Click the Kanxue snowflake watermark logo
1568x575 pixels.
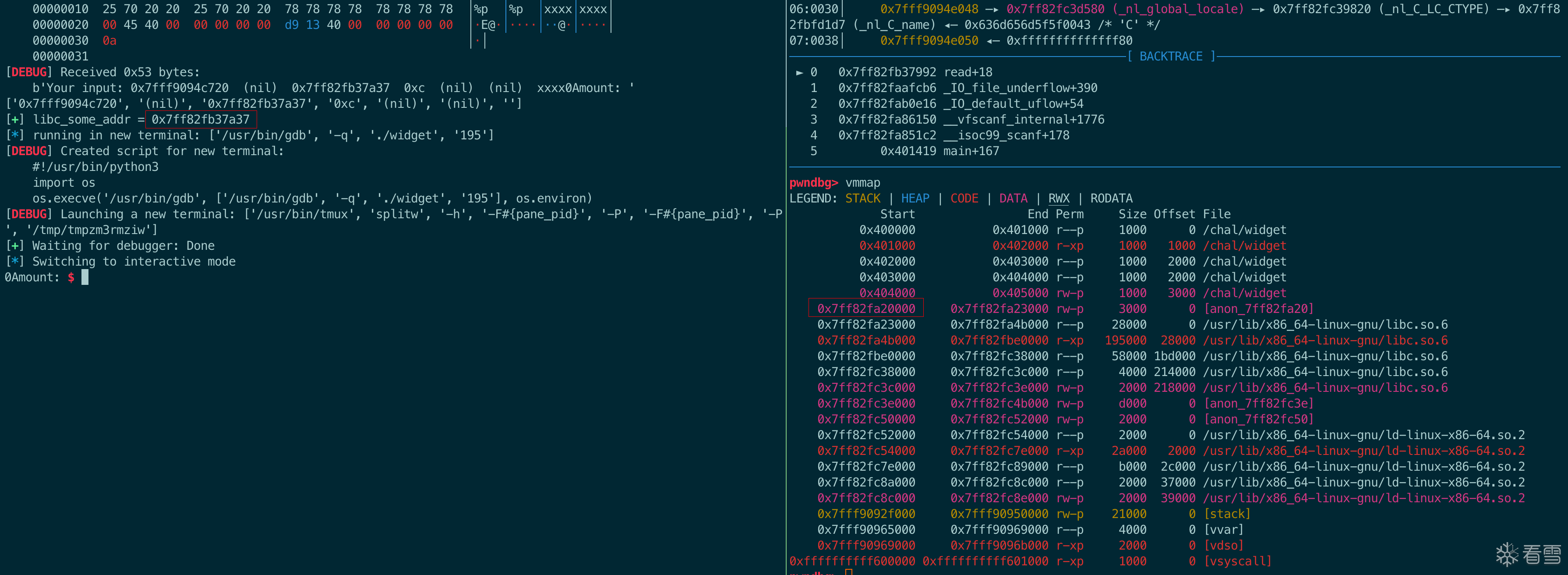1507,554
